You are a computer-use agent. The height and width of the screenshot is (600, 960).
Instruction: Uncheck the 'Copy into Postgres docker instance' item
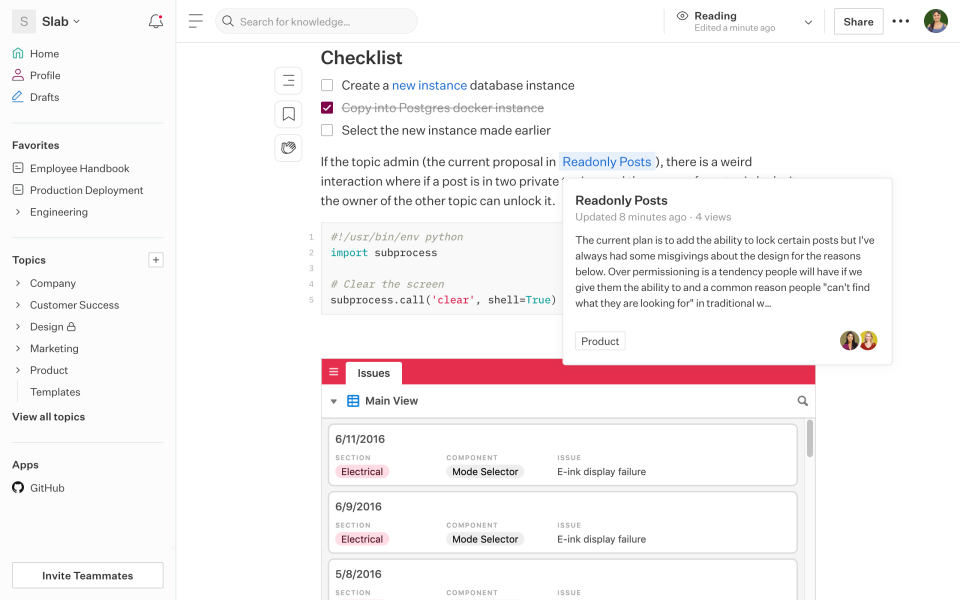click(x=326, y=107)
